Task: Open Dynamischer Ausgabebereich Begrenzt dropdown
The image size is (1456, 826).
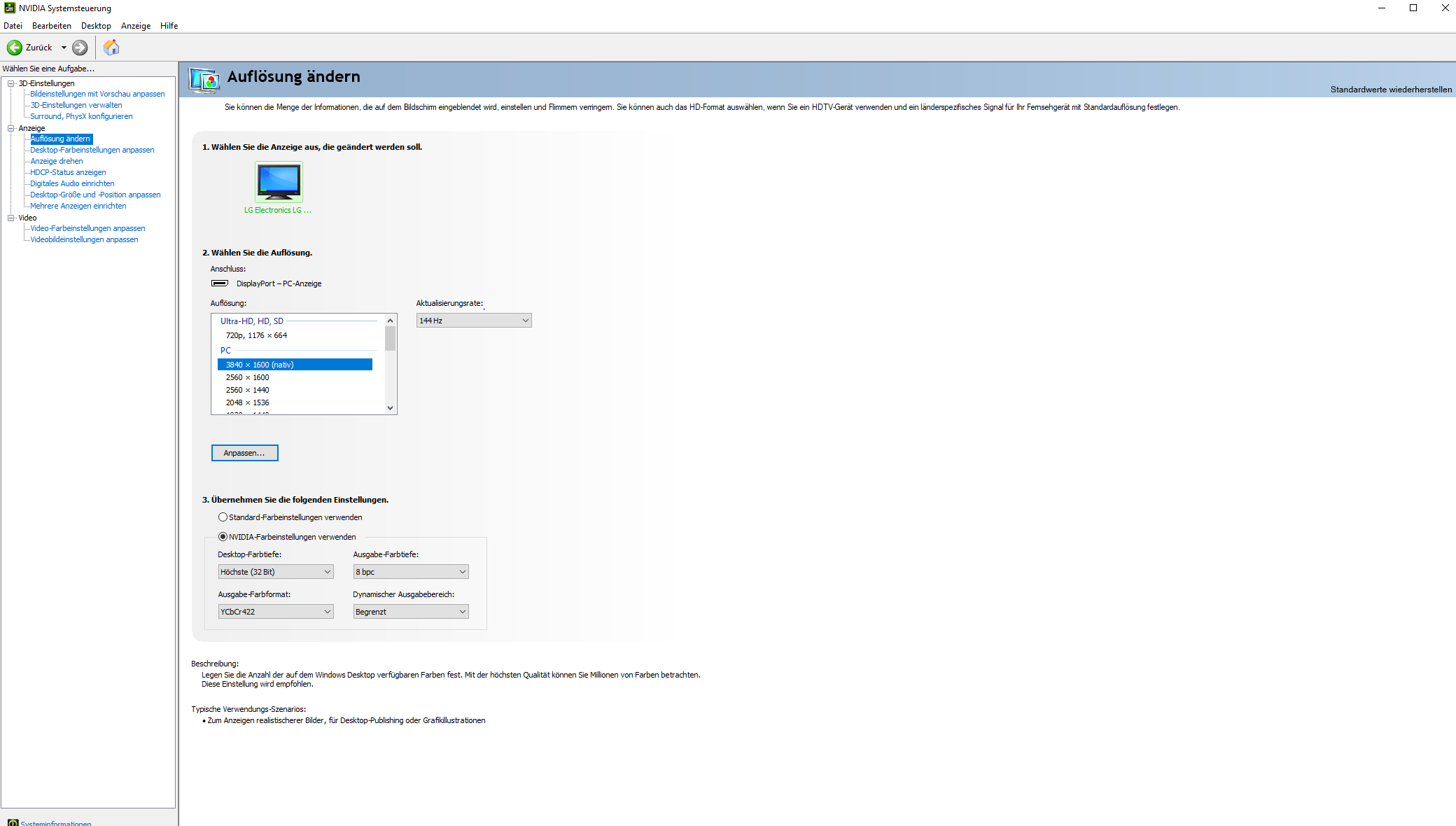Action: [411, 612]
